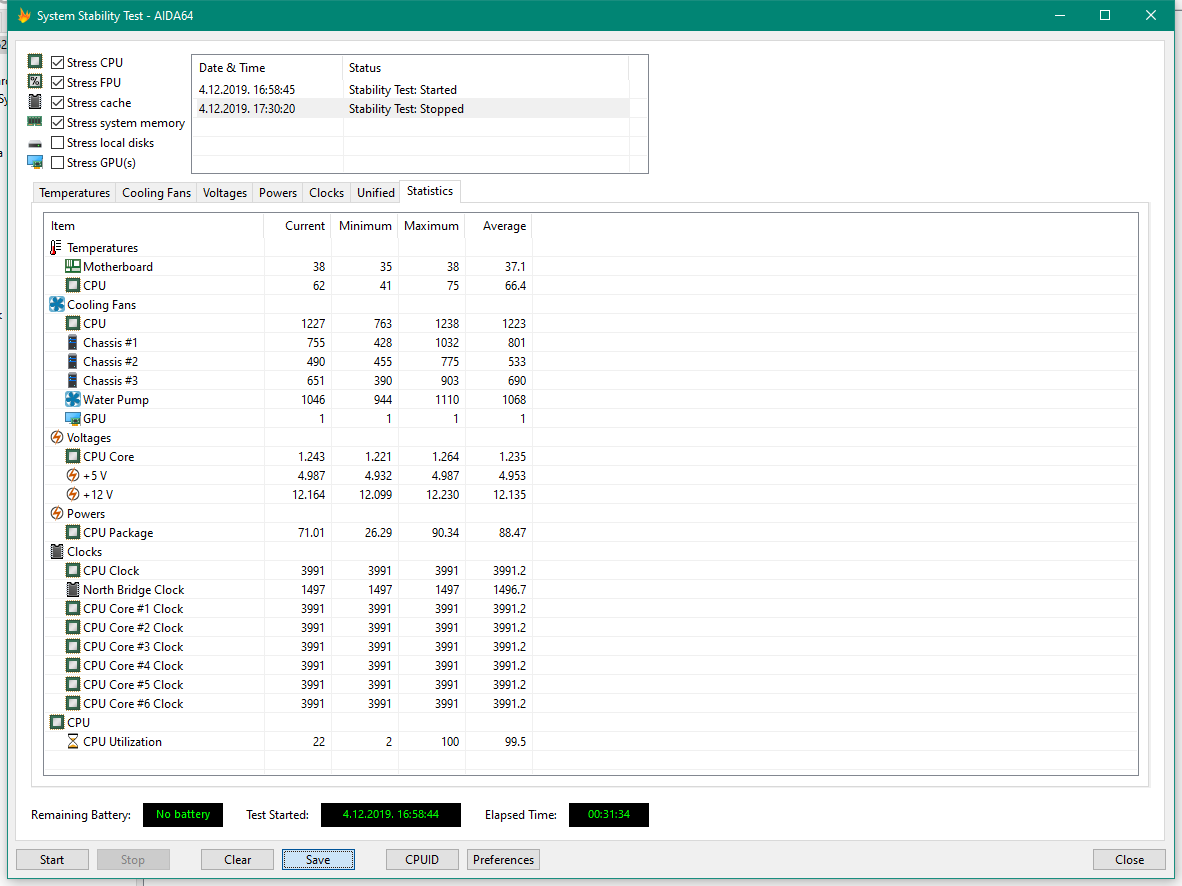1182x886 pixels.
Task: Switch to the Temperatures tab
Action: (x=75, y=193)
